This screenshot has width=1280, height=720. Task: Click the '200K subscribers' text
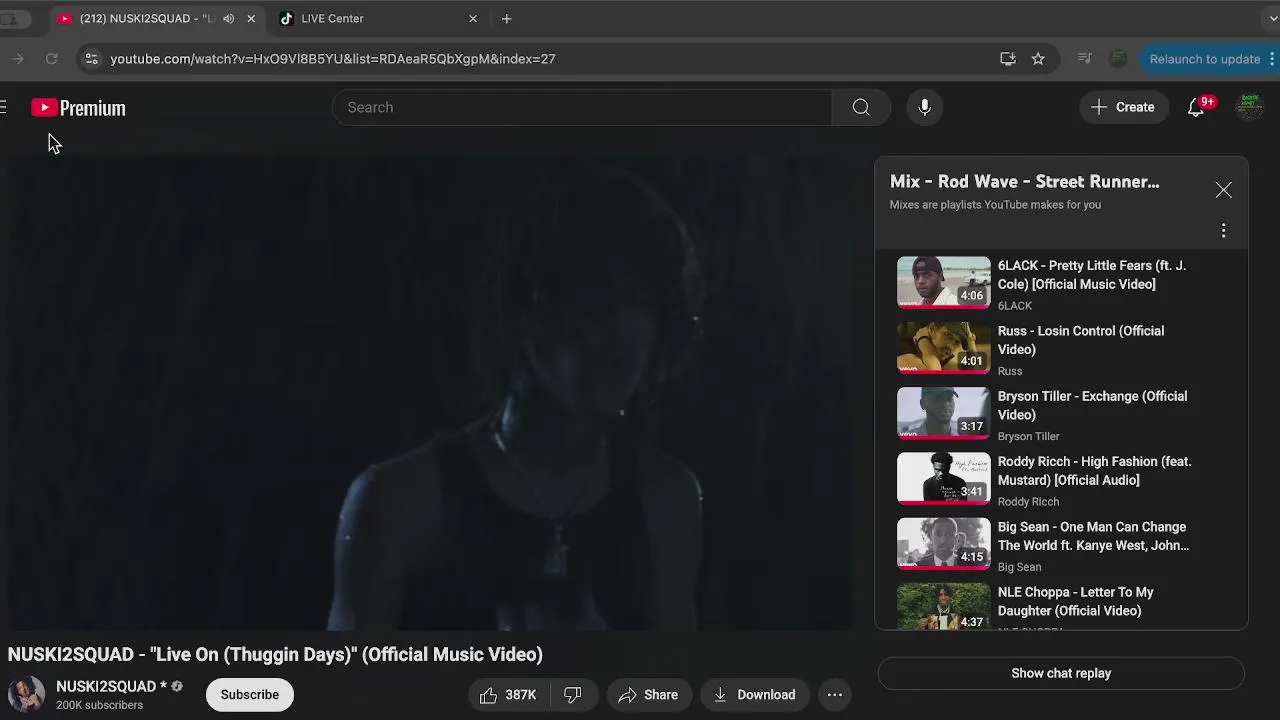coord(99,705)
